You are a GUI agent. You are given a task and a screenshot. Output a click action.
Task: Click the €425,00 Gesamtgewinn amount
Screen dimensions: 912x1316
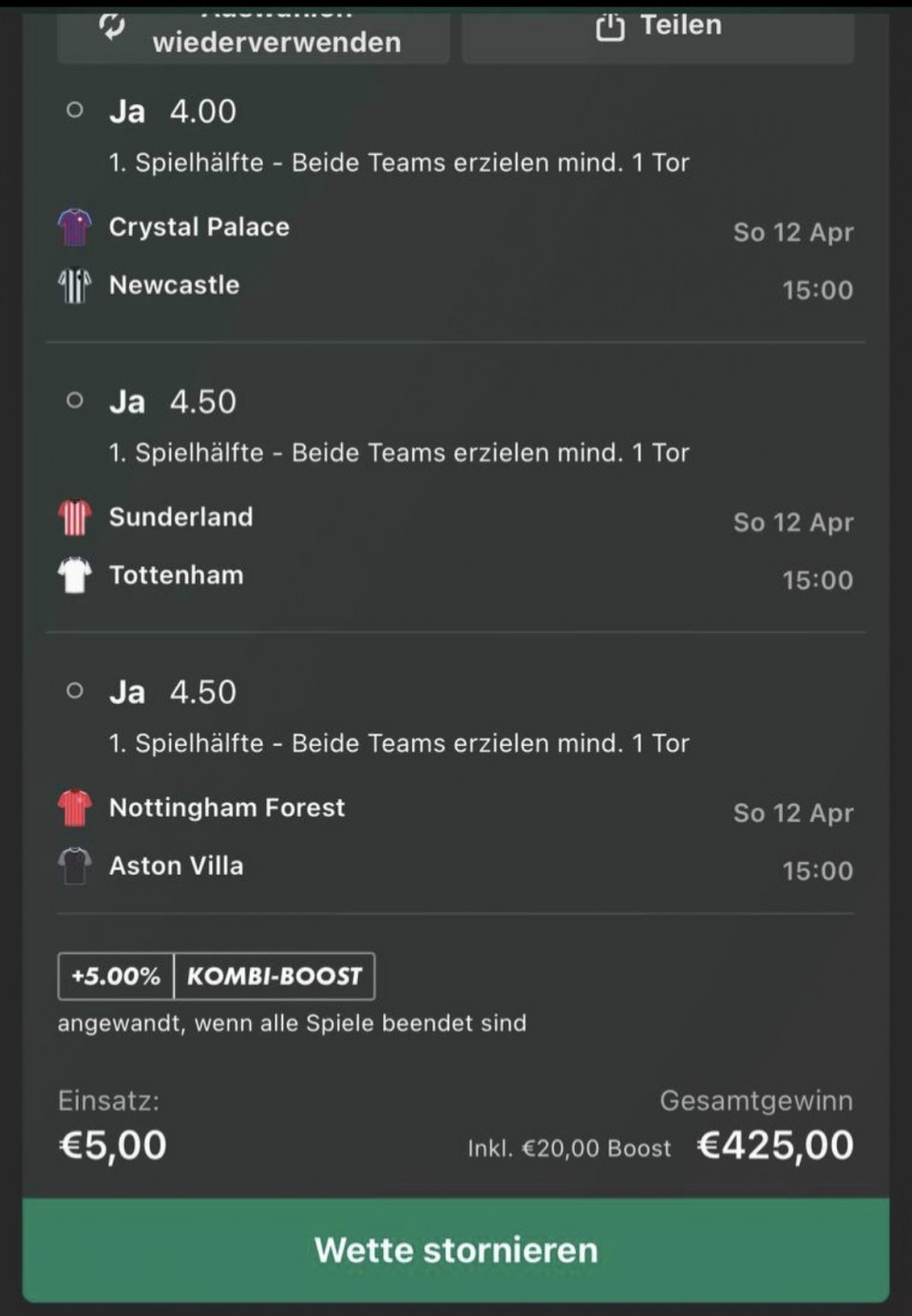[x=775, y=1145]
